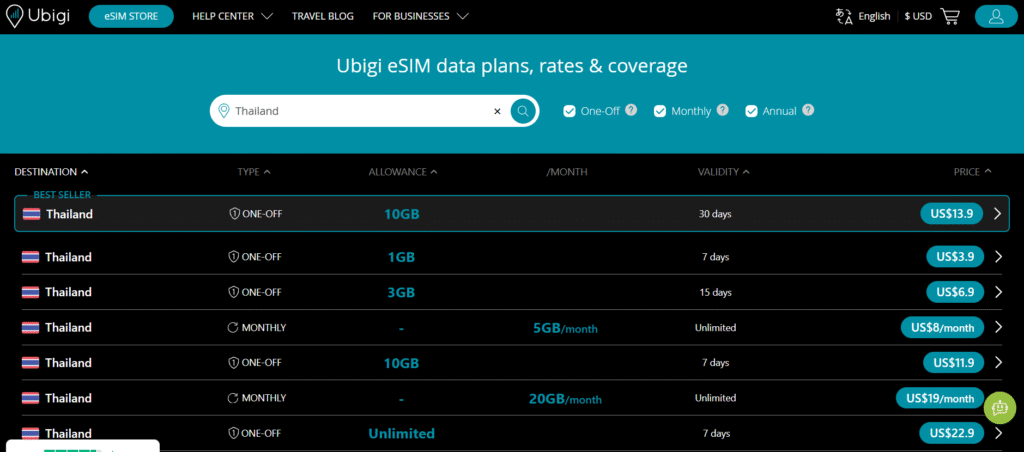Expand the Help Center menu

click(232, 16)
